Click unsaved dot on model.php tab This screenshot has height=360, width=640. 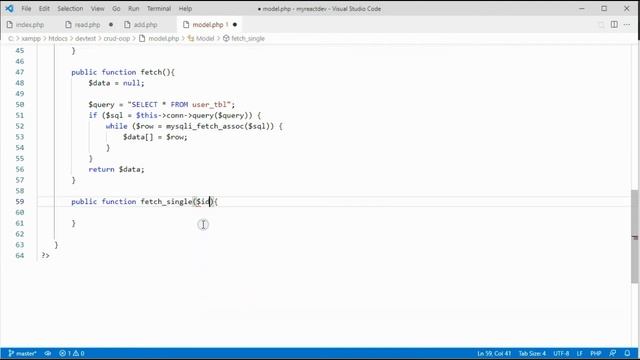(235, 25)
